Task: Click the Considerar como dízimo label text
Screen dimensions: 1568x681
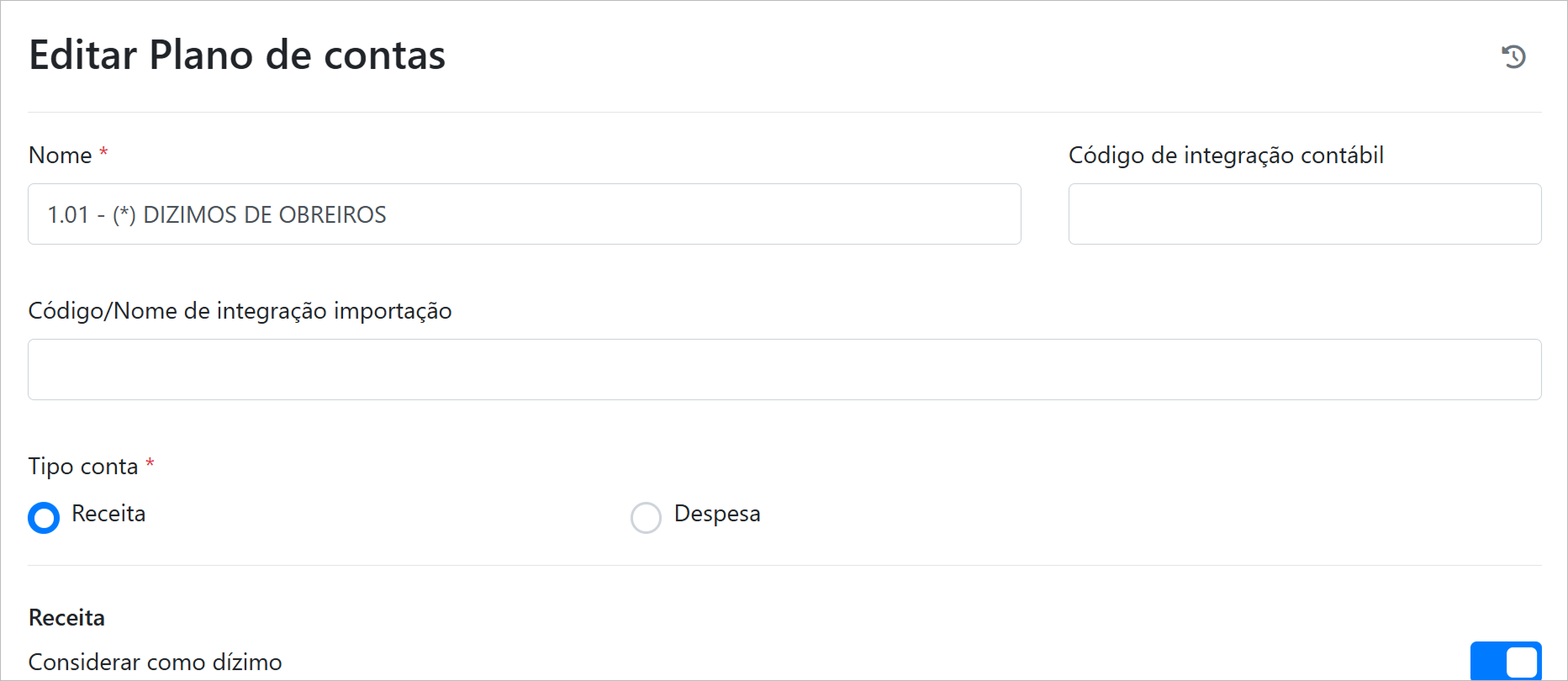Action: point(155,663)
